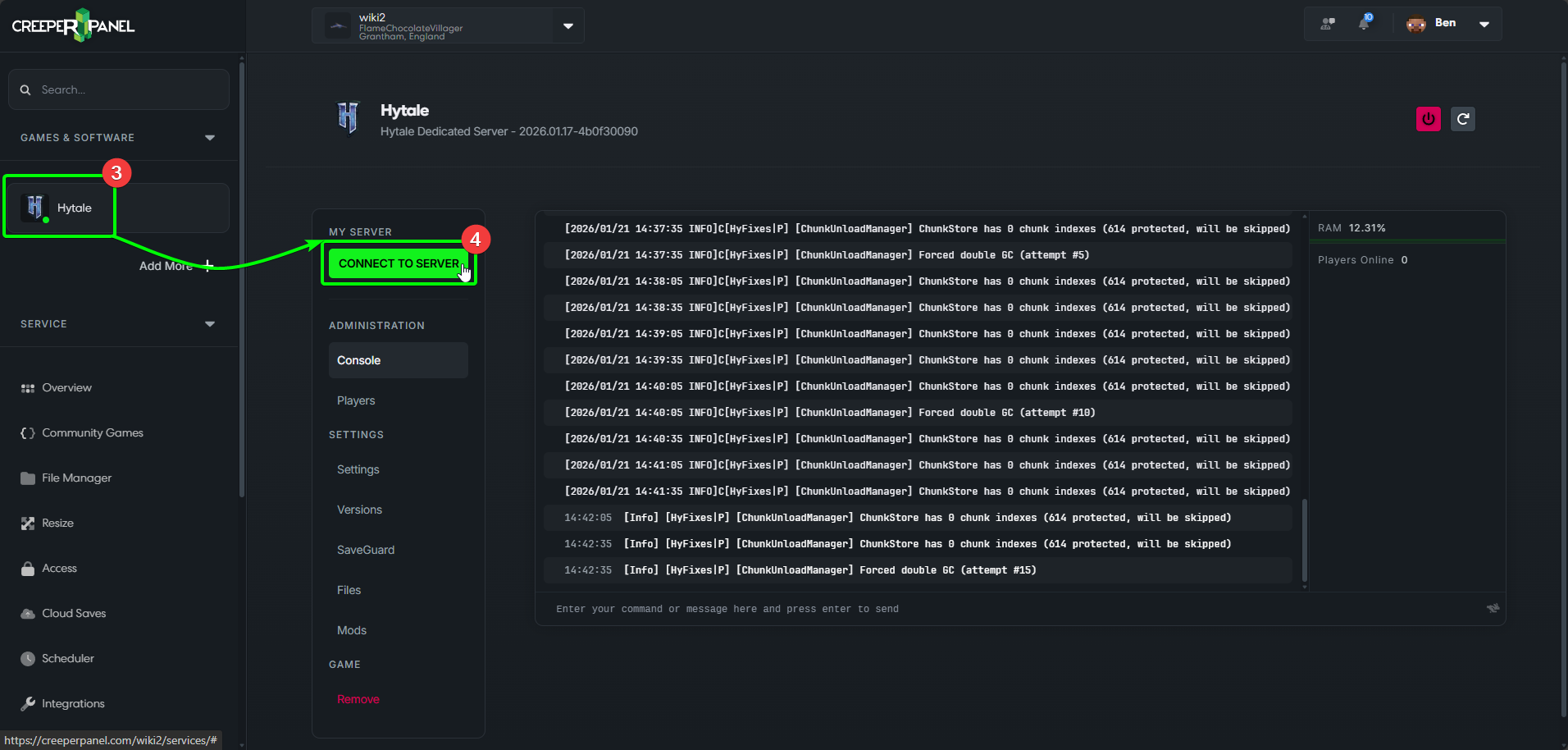
Task: Click the Add More plus icon
Action: pos(208,265)
